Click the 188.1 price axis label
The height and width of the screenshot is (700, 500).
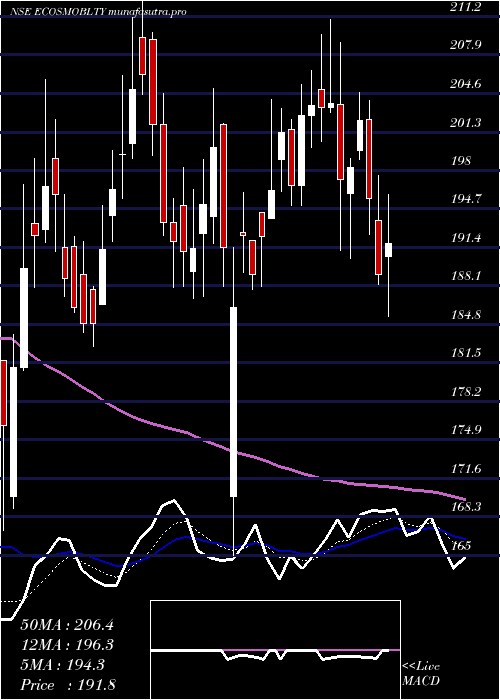click(x=468, y=276)
